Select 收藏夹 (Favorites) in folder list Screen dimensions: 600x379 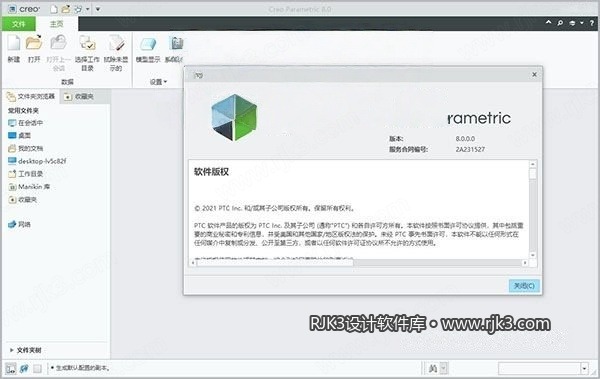point(23,199)
